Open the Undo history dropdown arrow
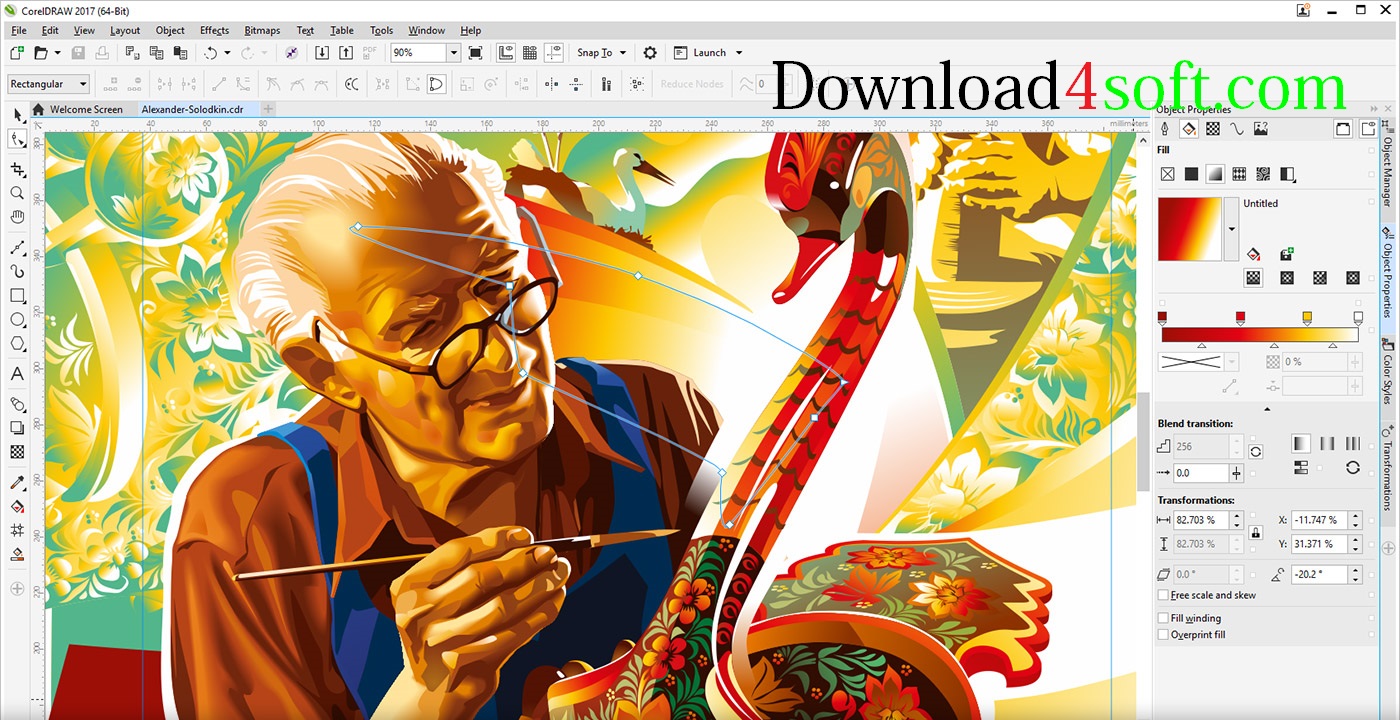The width and height of the screenshot is (1400, 720). click(x=227, y=53)
